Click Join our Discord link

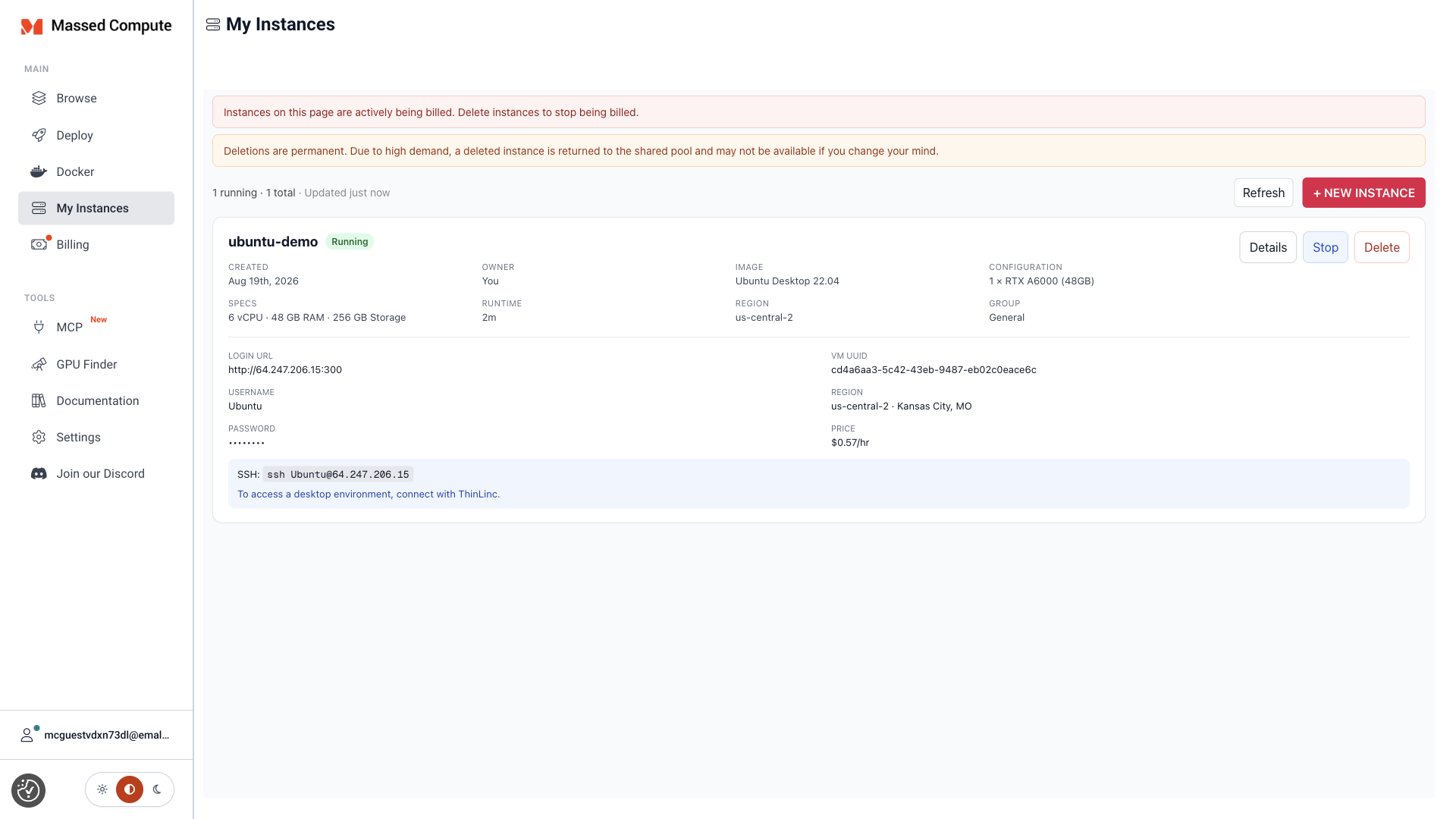[96, 473]
